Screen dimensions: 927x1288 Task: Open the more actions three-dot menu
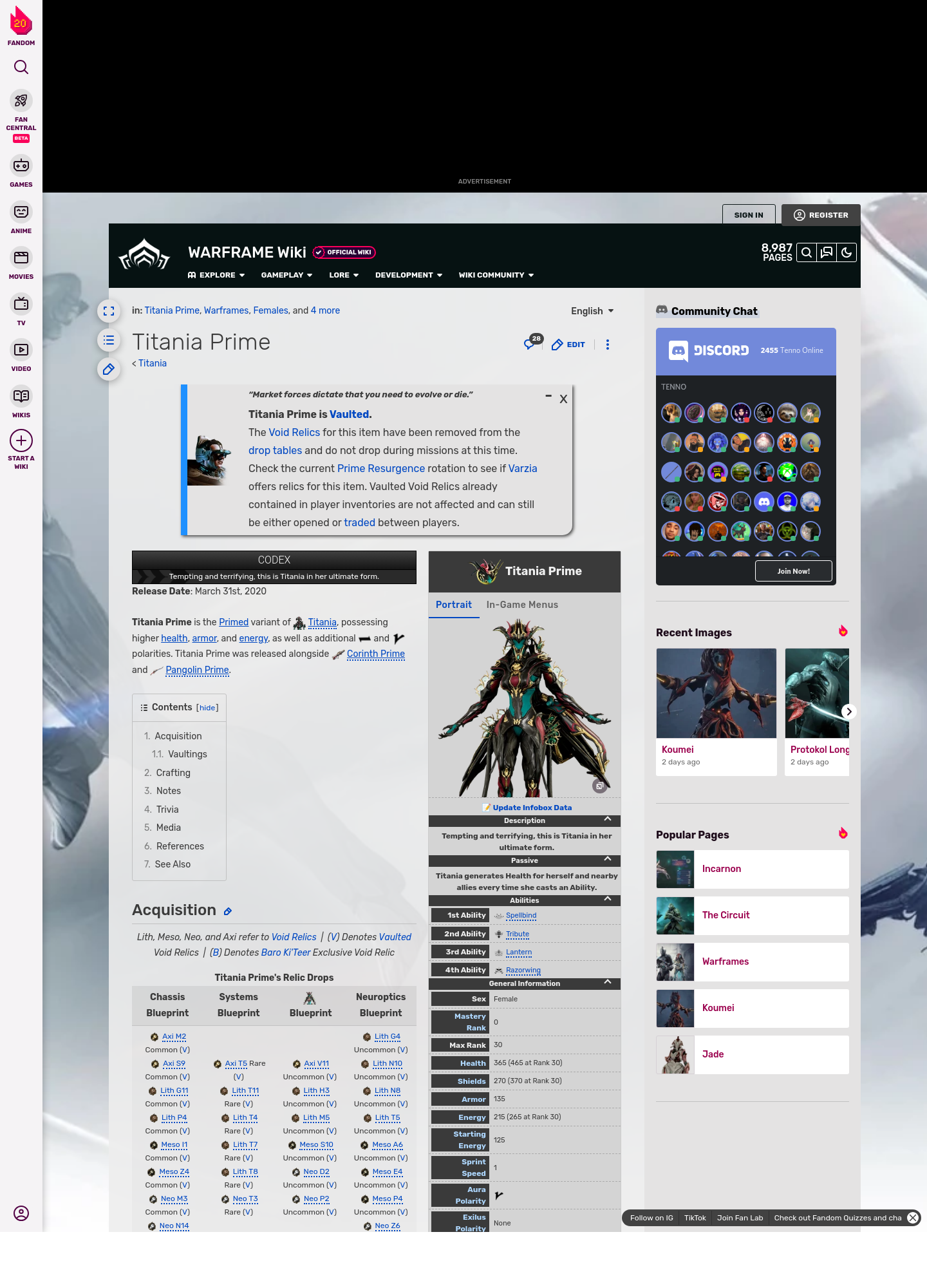(608, 345)
